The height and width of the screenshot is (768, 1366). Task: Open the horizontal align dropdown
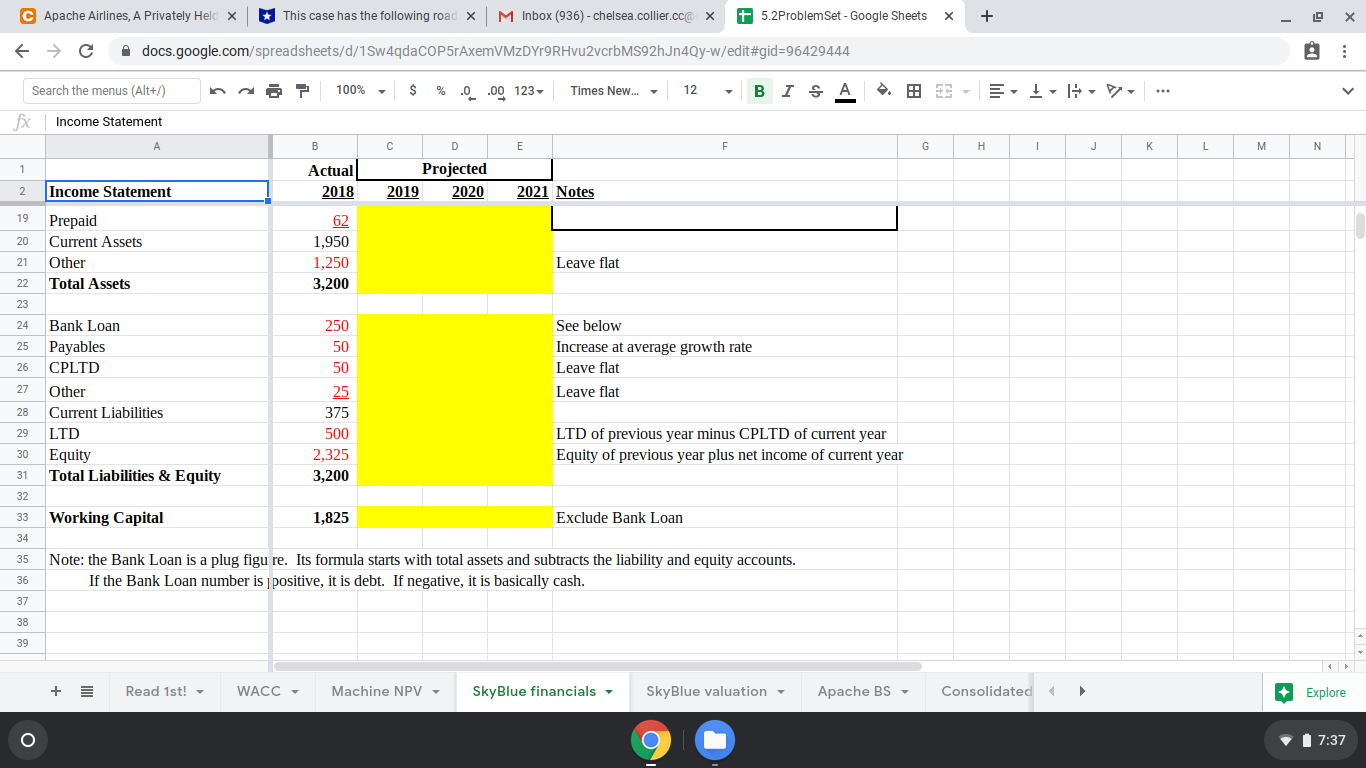1000,90
